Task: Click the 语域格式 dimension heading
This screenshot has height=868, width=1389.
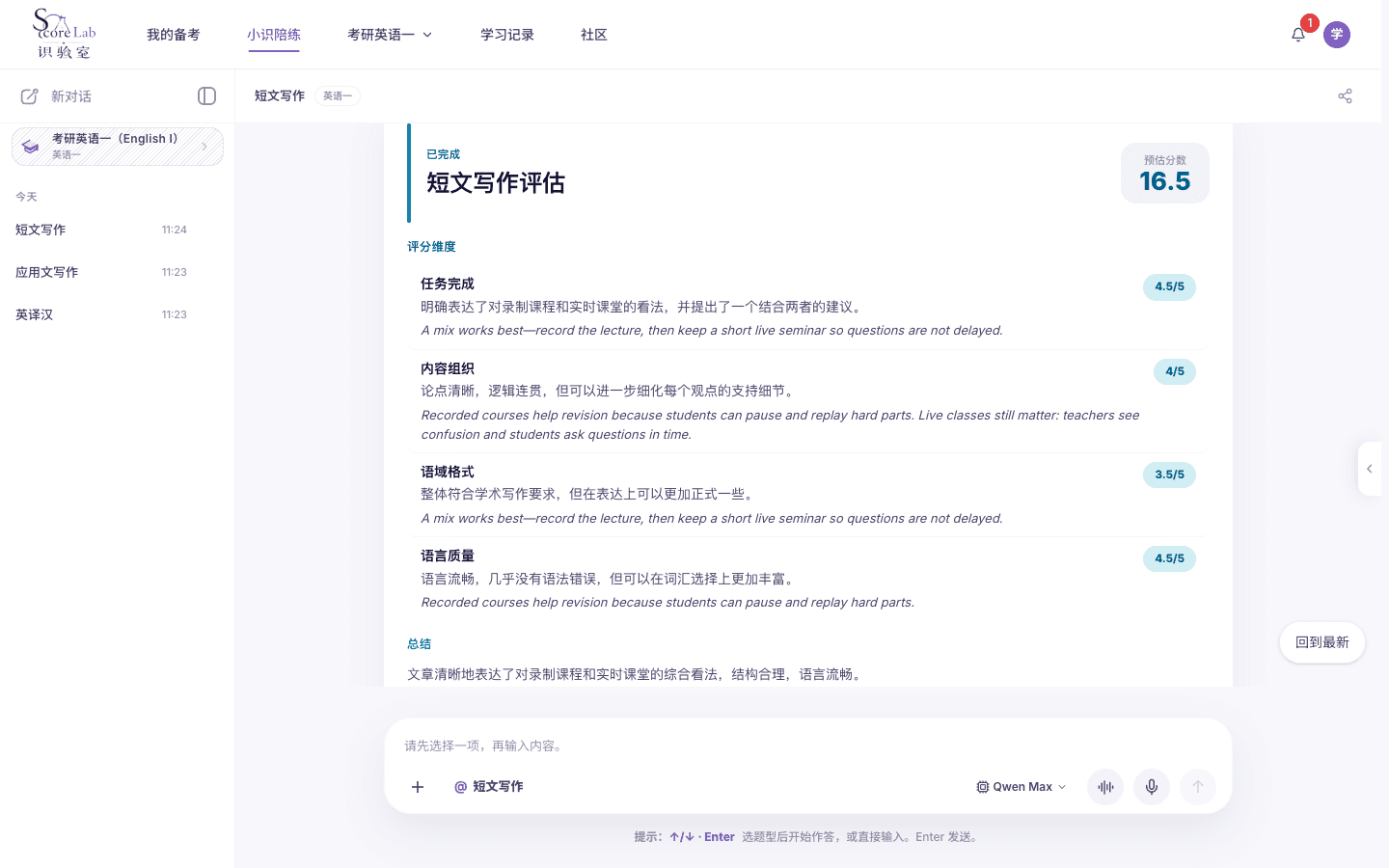Action: click(448, 472)
